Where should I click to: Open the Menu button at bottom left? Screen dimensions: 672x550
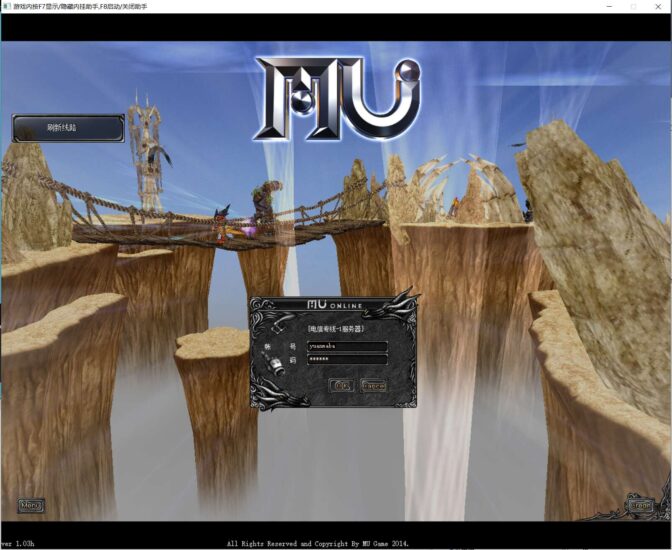tap(31, 506)
